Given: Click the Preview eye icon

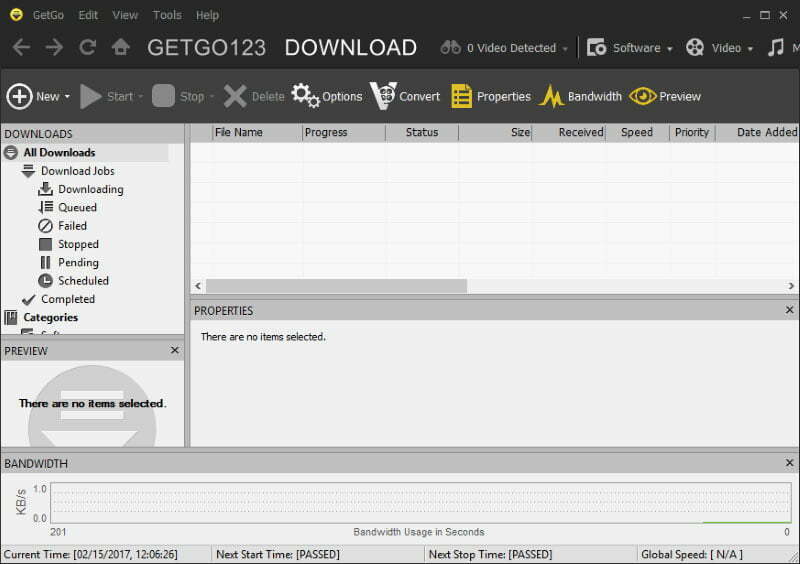Looking at the screenshot, I should 643,96.
